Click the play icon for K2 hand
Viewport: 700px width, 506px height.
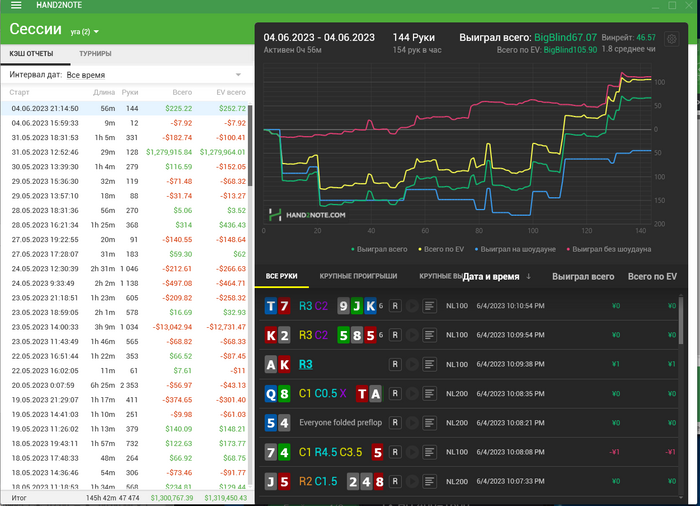[412, 335]
